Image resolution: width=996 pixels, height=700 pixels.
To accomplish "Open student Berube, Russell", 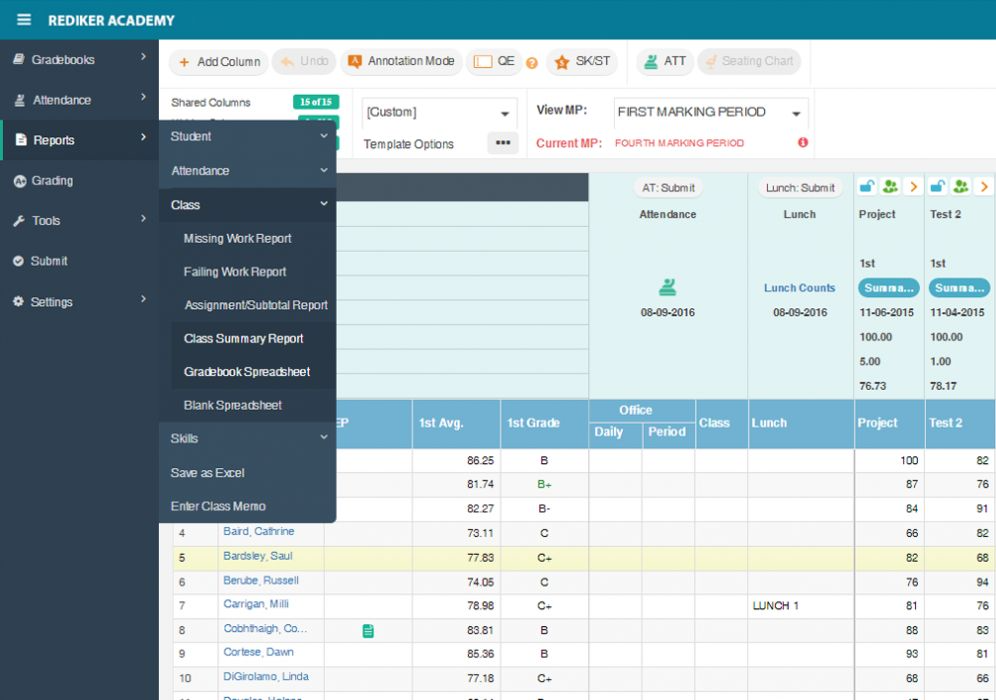I will pyautogui.click(x=261, y=580).
